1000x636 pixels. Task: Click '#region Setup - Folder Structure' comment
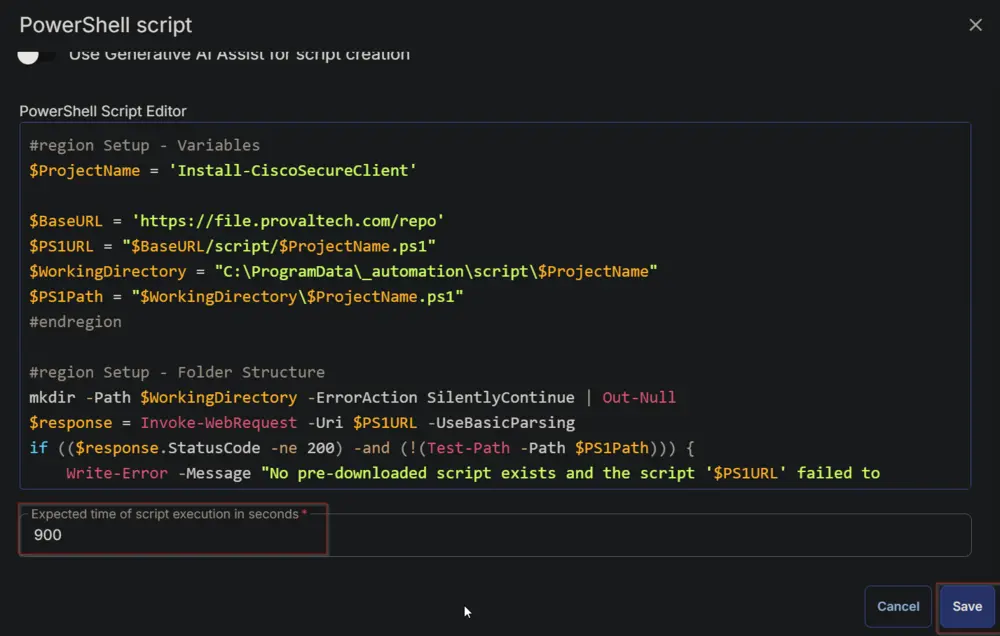tap(177, 372)
